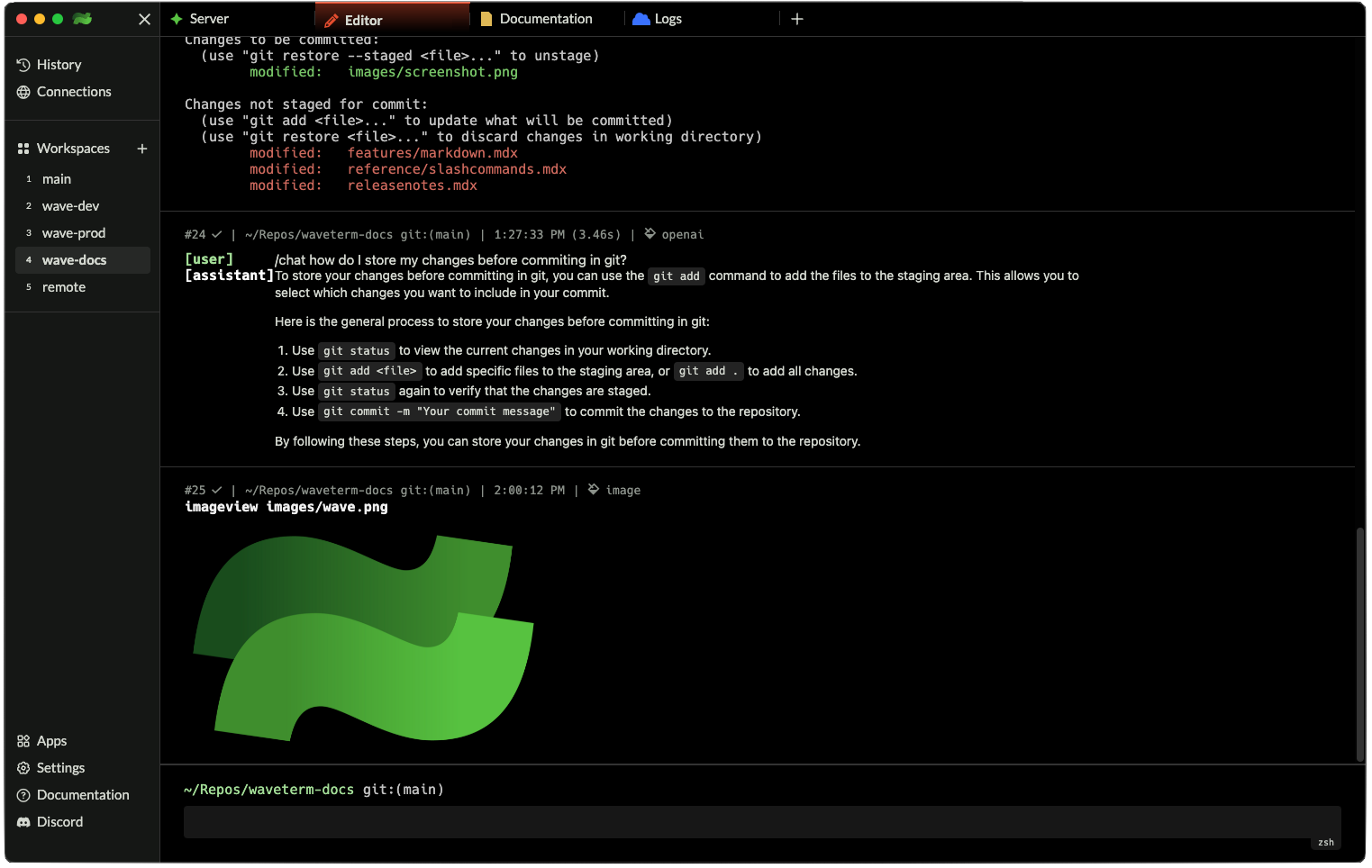Click the [user] chat label
This screenshot has width=1372, height=868.
tap(209, 259)
